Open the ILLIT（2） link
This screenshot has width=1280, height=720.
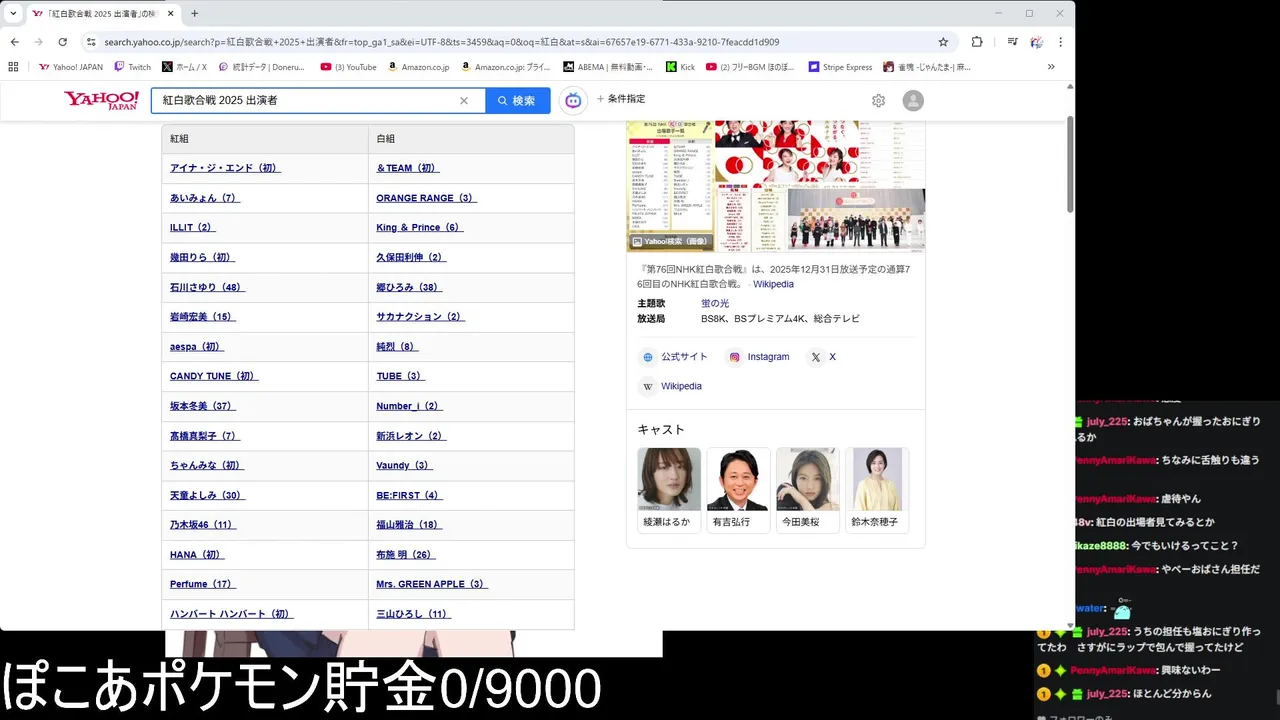click(x=192, y=228)
